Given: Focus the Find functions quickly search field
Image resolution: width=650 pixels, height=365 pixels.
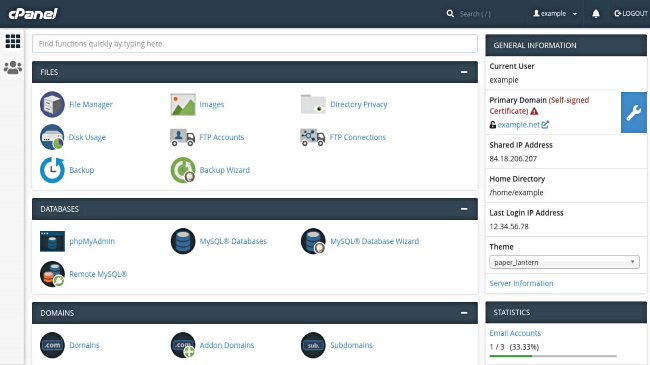Looking at the screenshot, I should 255,44.
